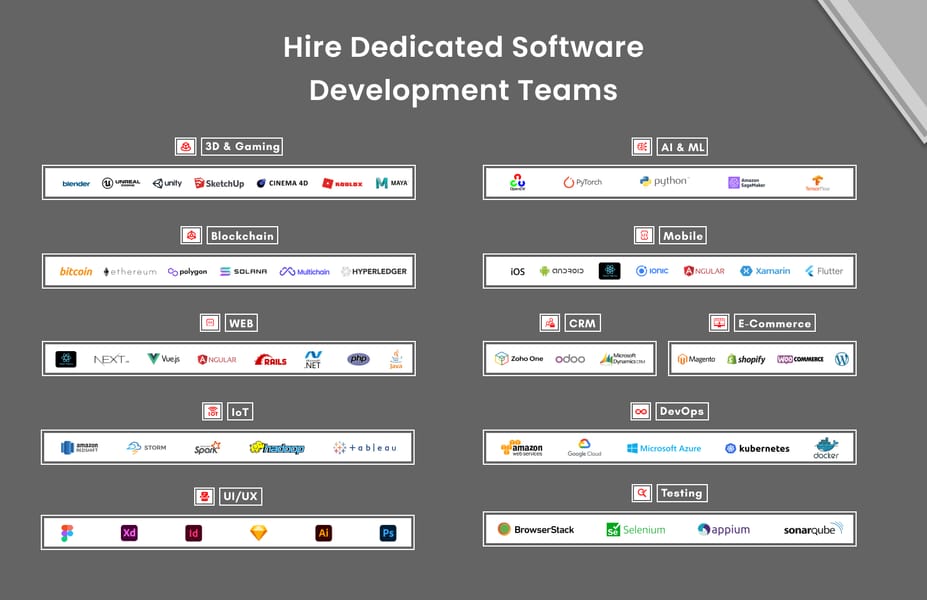Select the Selenium logo

(636, 530)
